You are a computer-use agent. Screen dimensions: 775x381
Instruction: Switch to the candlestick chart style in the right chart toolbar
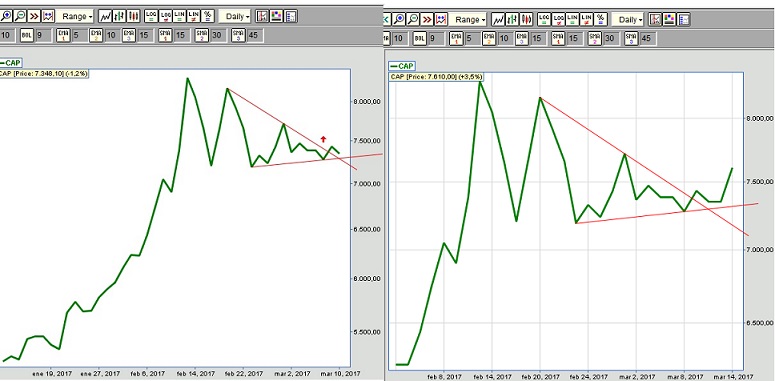click(x=527, y=19)
